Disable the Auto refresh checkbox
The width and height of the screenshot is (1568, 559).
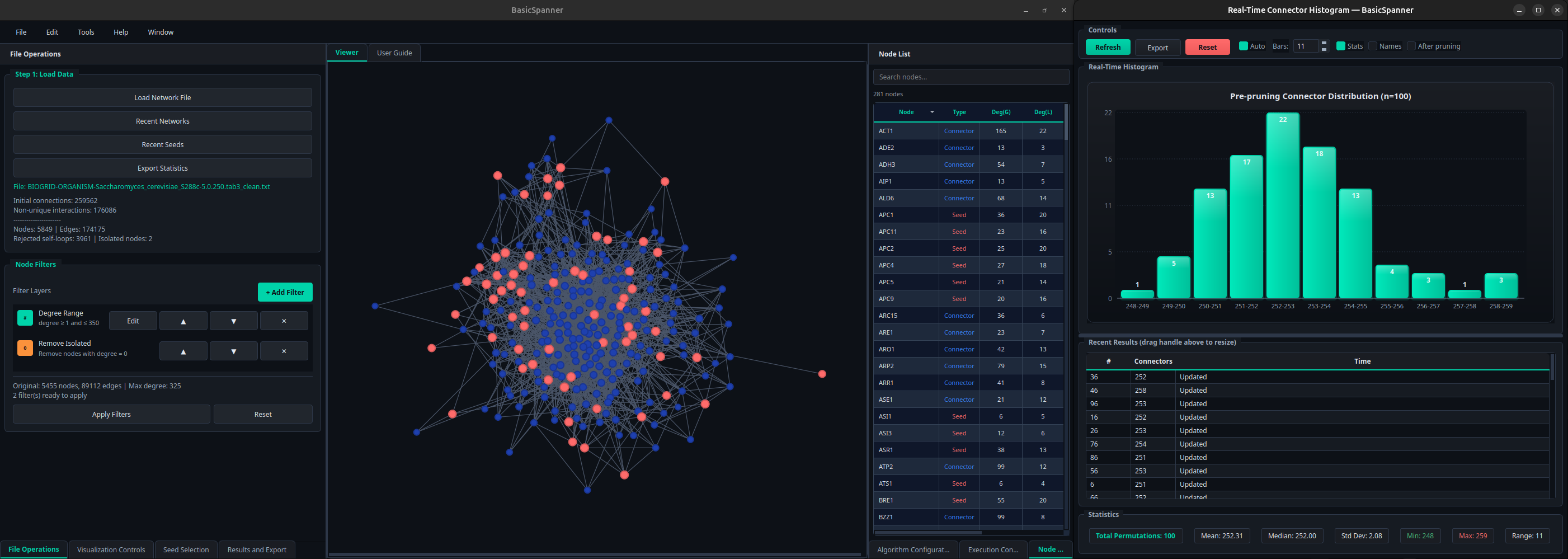pyautogui.click(x=1244, y=46)
